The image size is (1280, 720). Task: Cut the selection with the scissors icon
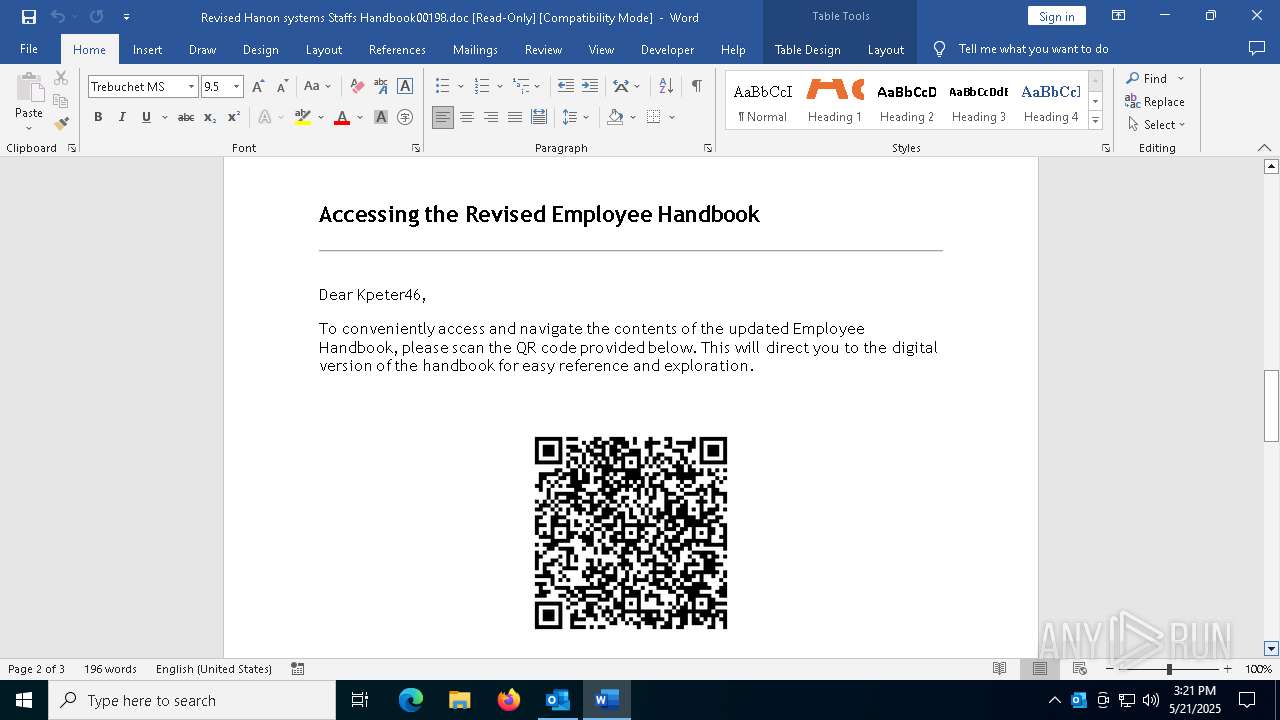(x=61, y=78)
